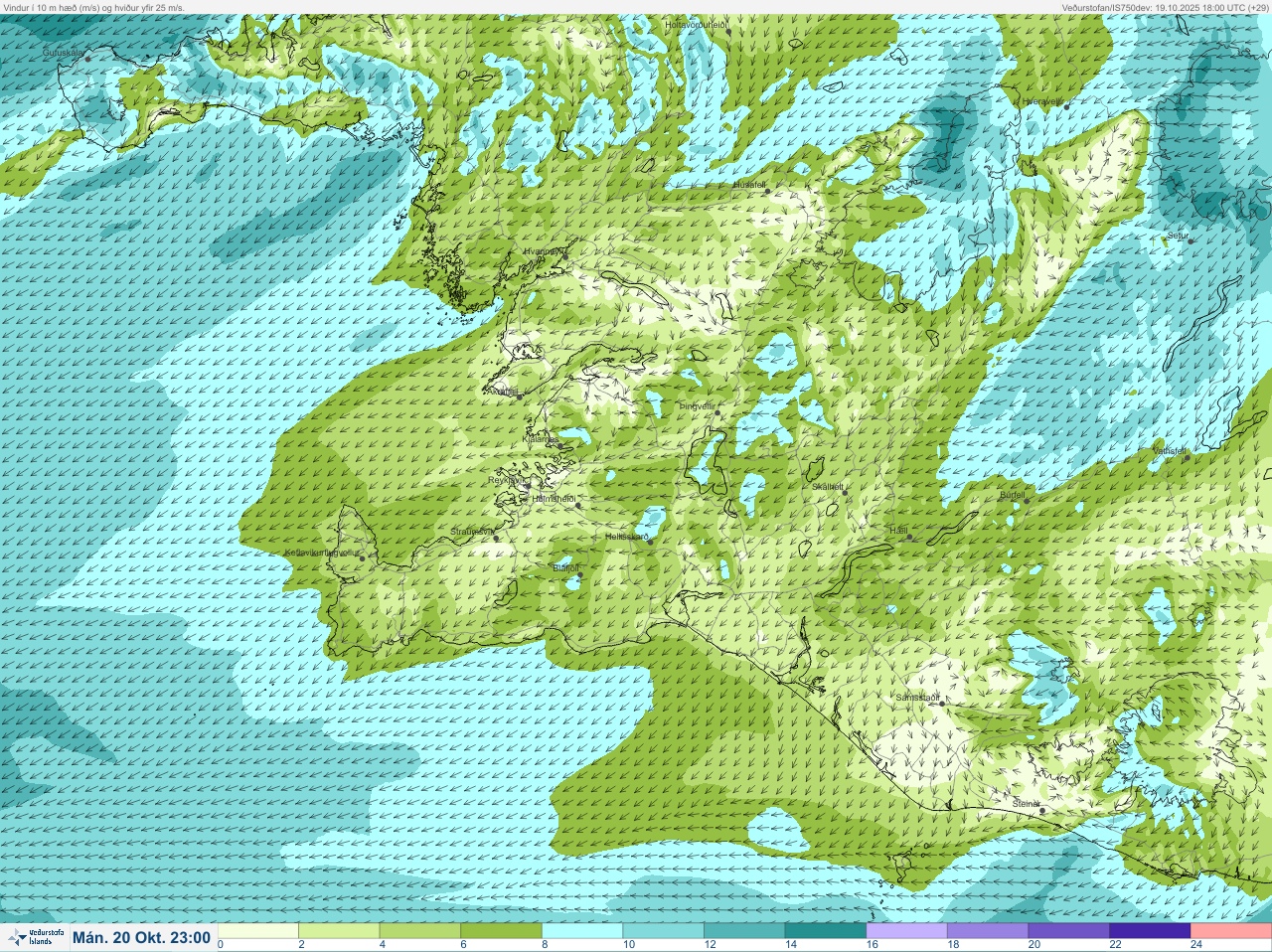The height and width of the screenshot is (952, 1272).
Task: Select the 12–14 m/s teal legend swatch
Action: click(745, 931)
